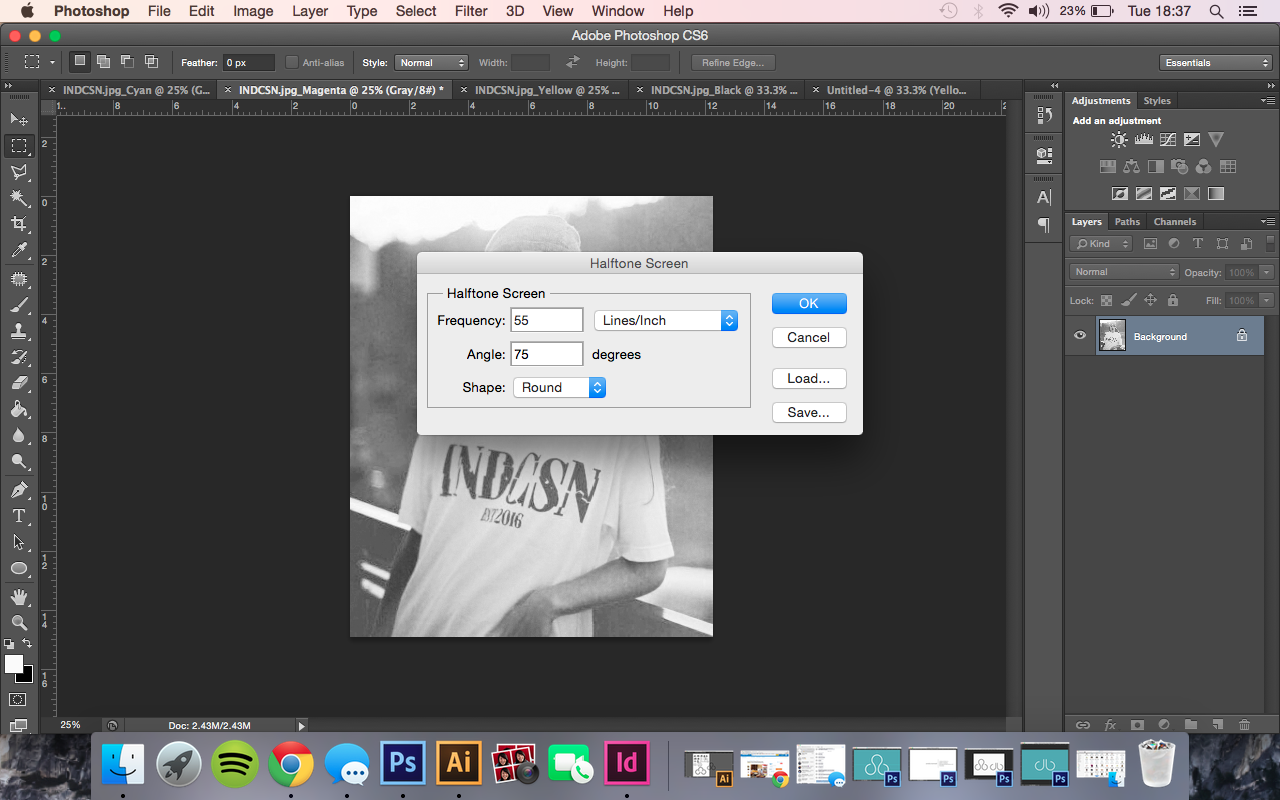This screenshot has height=800, width=1280.
Task: Toggle visibility of the Background layer
Action: (x=1080, y=336)
